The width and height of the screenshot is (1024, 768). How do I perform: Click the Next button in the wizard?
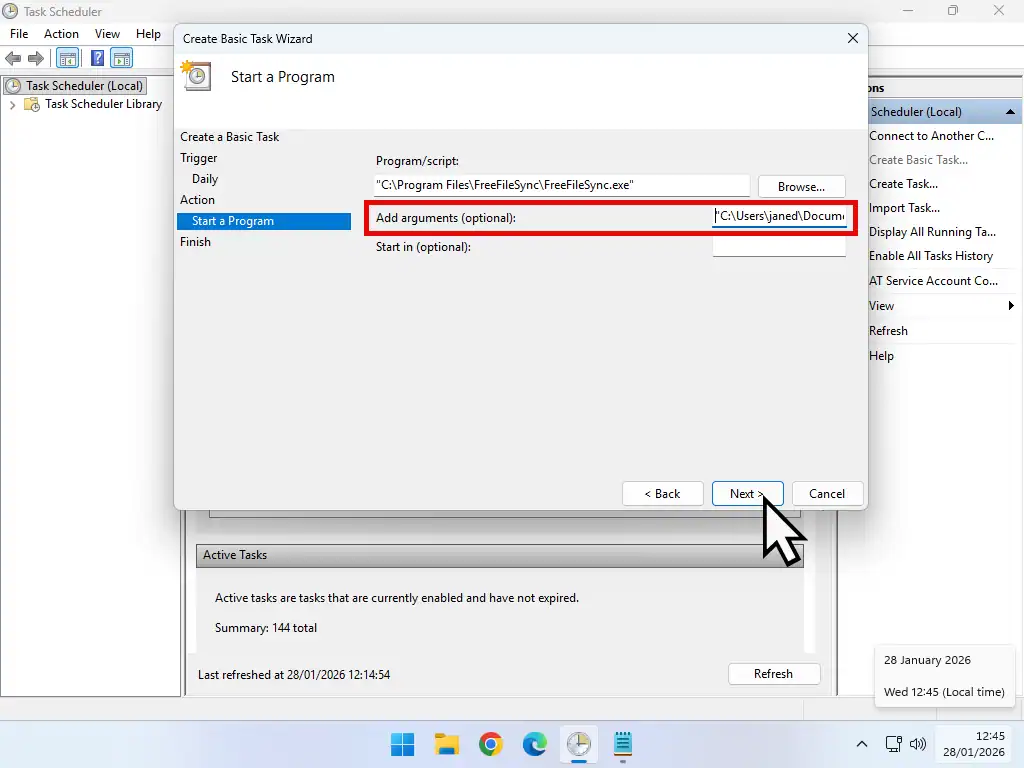click(x=747, y=493)
